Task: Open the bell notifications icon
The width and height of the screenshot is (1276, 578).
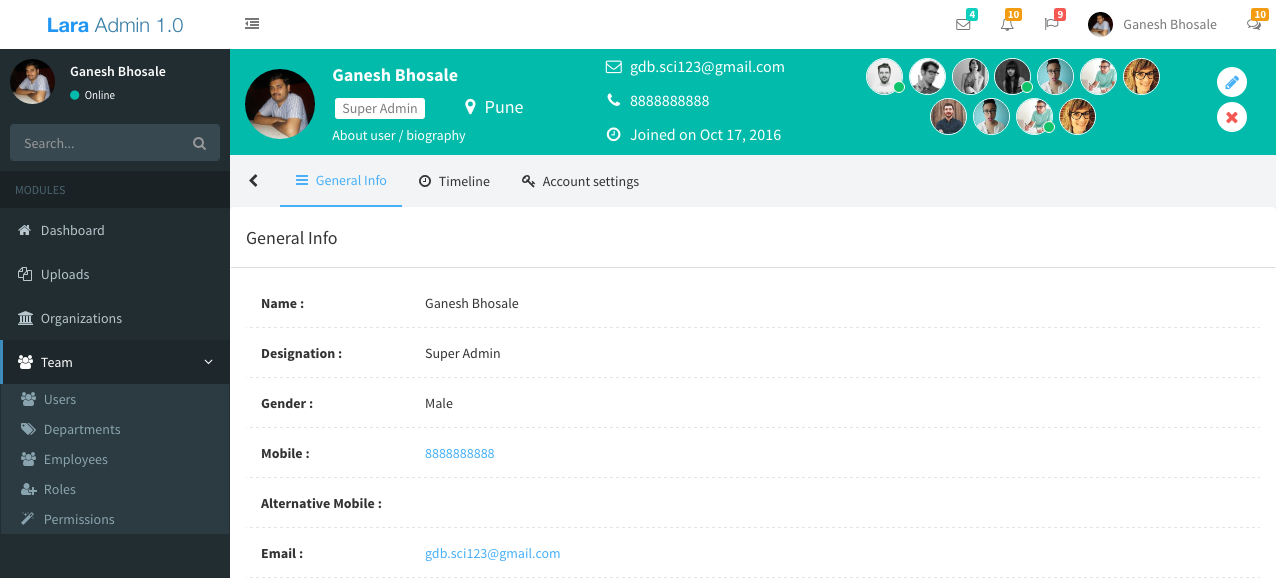Action: coord(1007,25)
